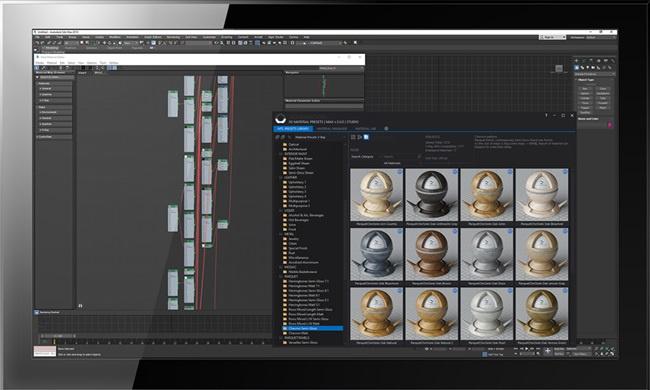Switch to the MATERIAL LAB tab
This screenshot has height=390, width=650.
pos(365,128)
